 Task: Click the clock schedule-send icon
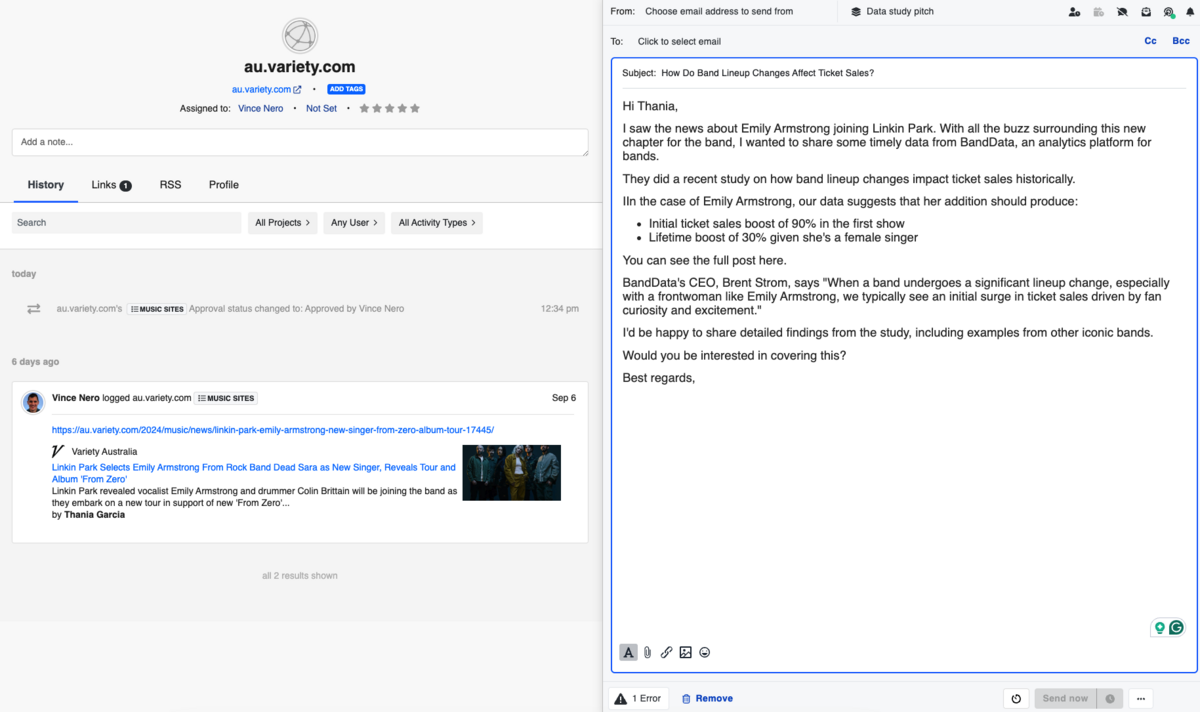pos(1109,698)
